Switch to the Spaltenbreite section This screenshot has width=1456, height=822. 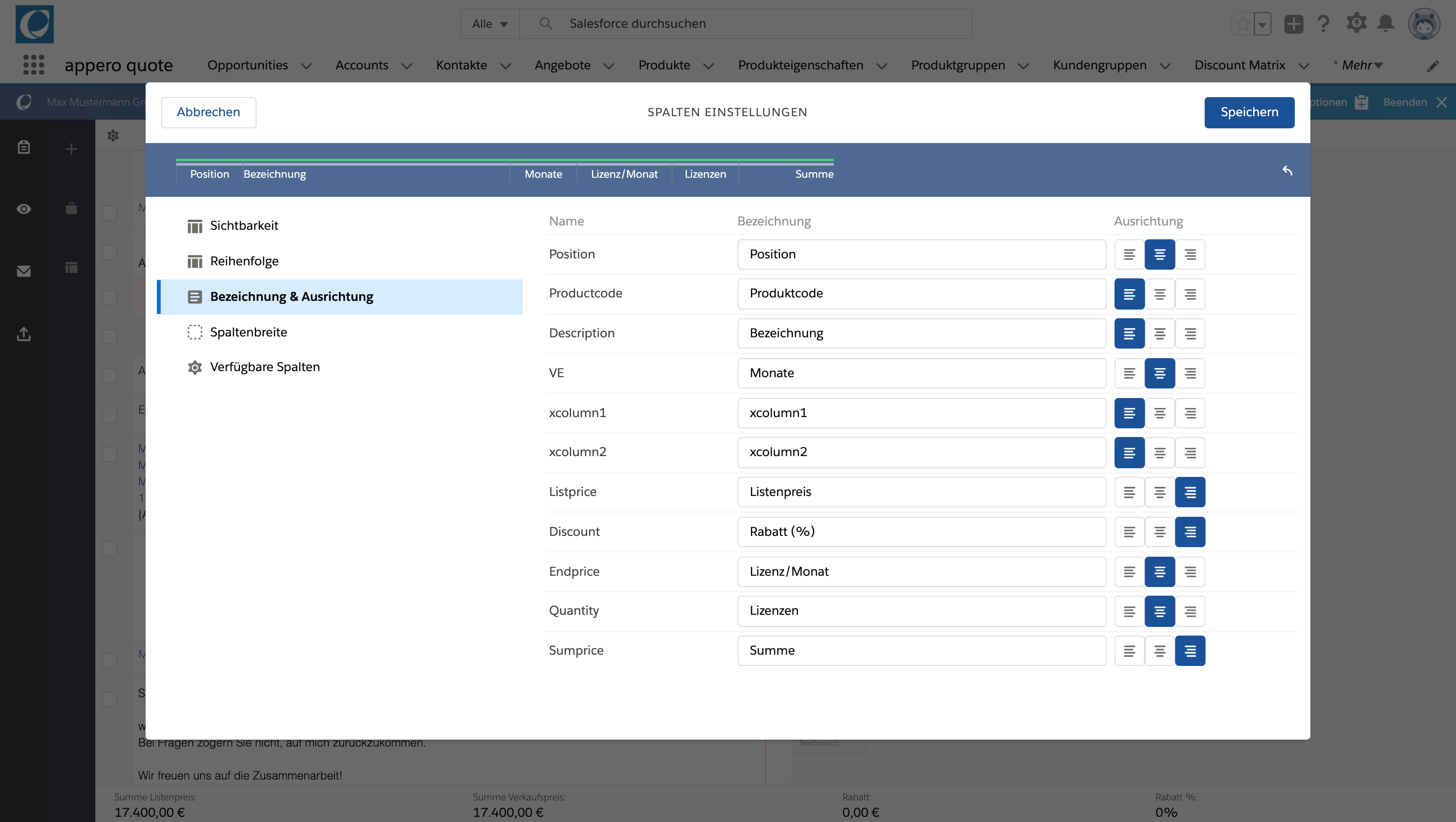[248, 332]
